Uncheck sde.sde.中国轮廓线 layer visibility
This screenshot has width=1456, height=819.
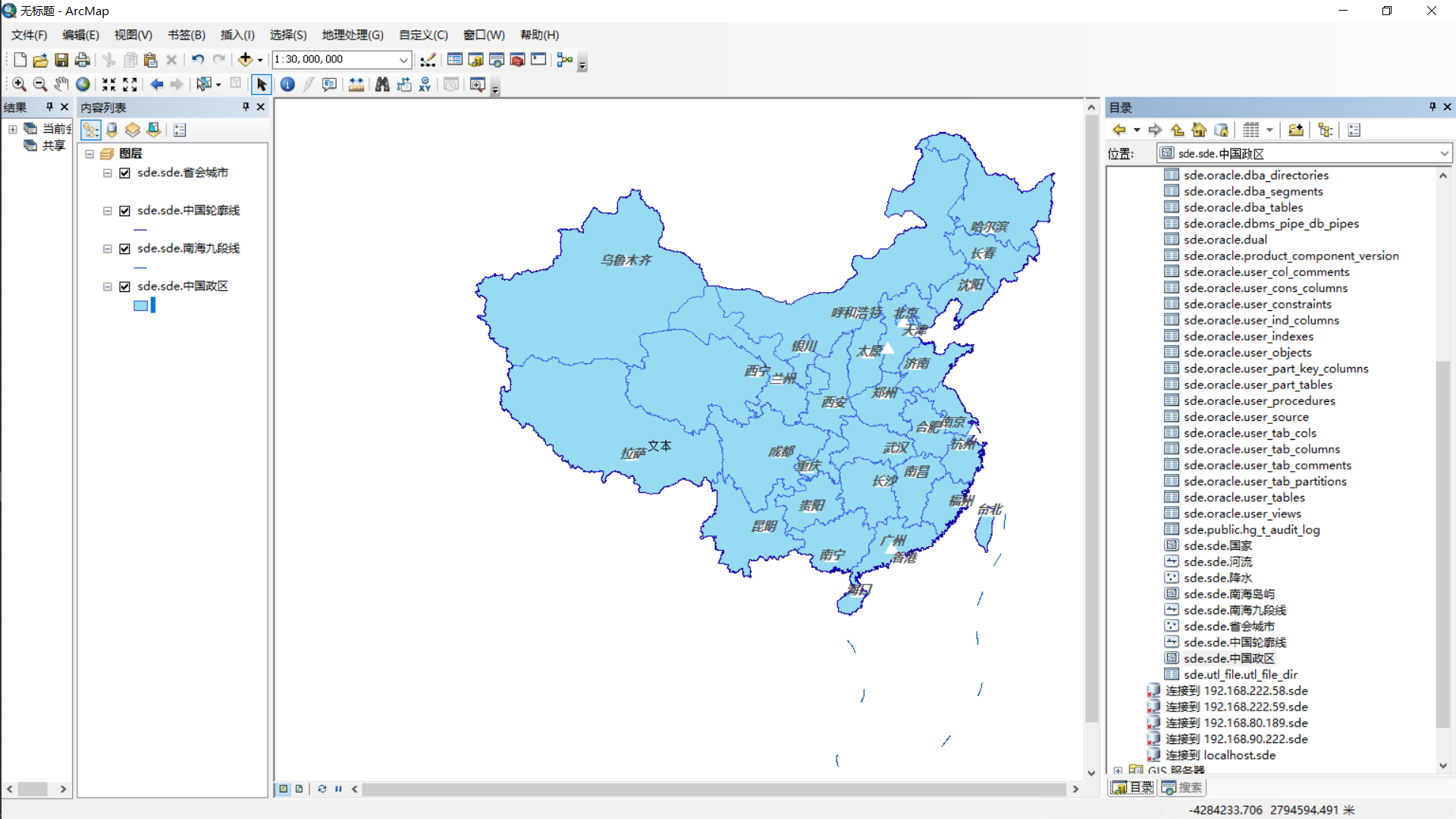click(125, 211)
